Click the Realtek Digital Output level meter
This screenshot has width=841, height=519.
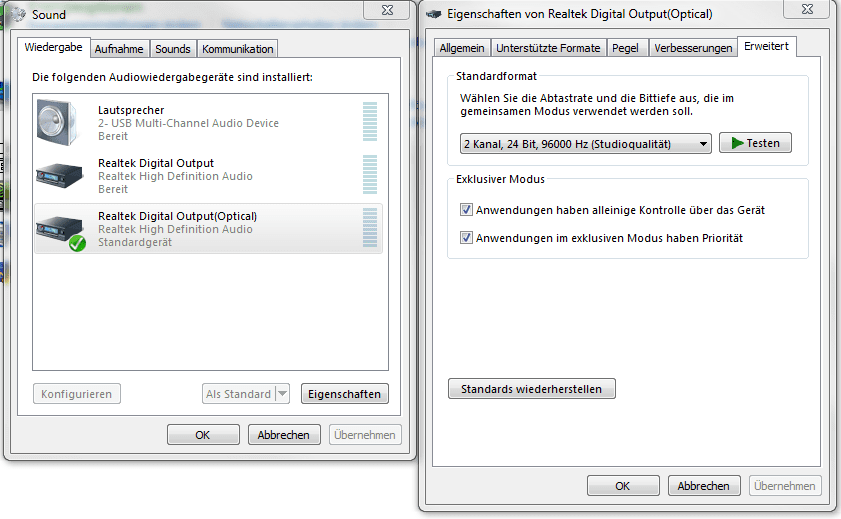tap(370, 174)
